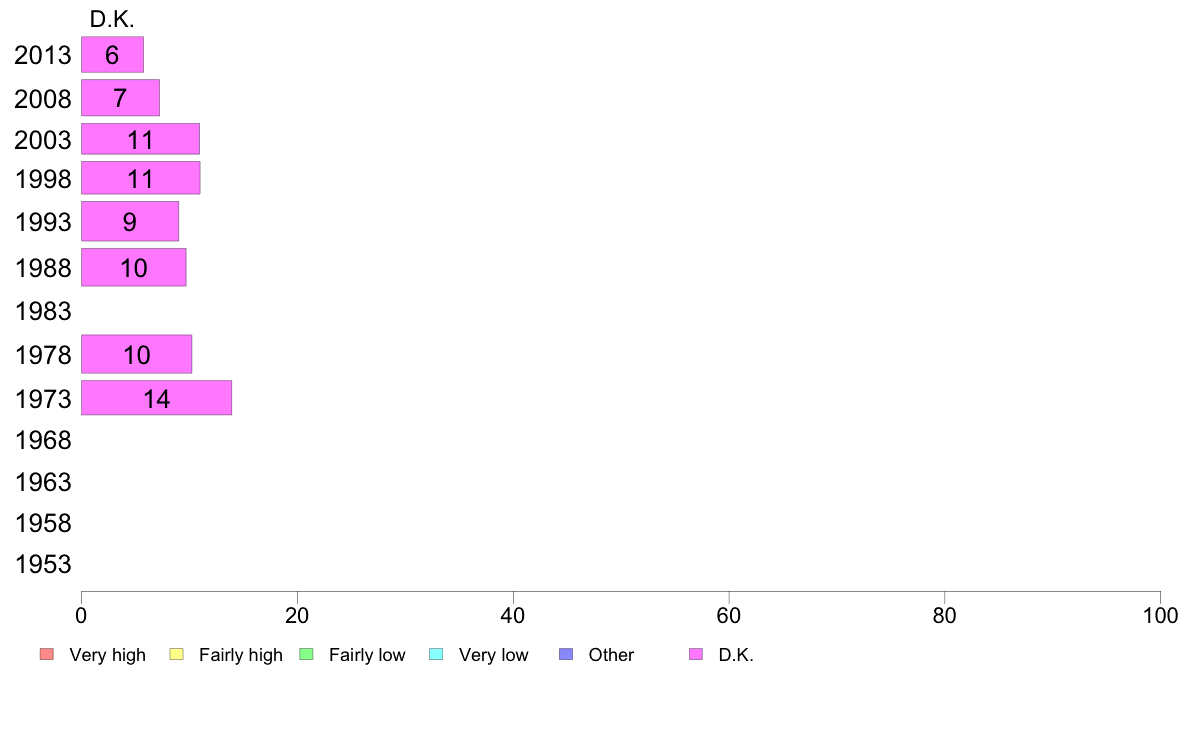Click the 100 tick label on x-axis
This screenshot has height=736, width=1188.
point(1160,615)
